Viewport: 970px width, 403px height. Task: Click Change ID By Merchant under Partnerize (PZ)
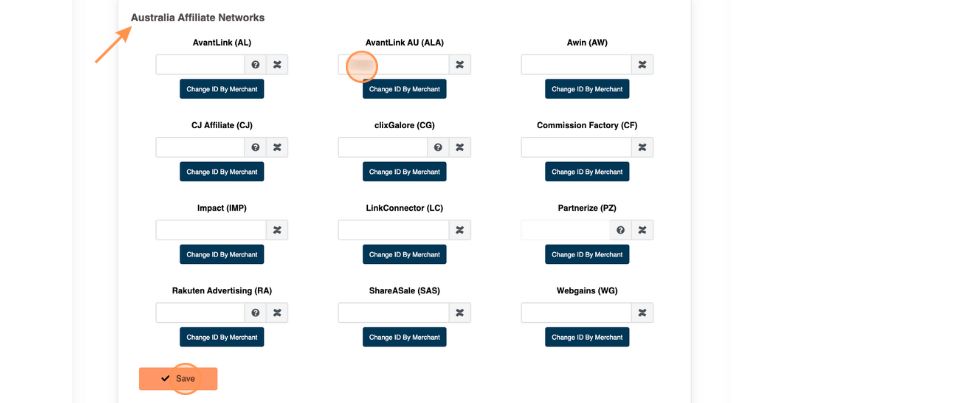click(587, 255)
